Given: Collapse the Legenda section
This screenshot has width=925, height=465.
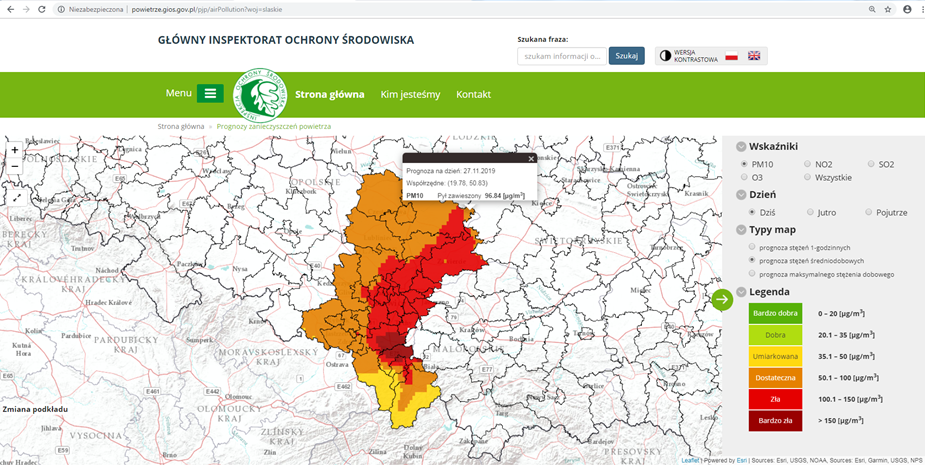Looking at the screenshot, I should (x=740, y=292).
